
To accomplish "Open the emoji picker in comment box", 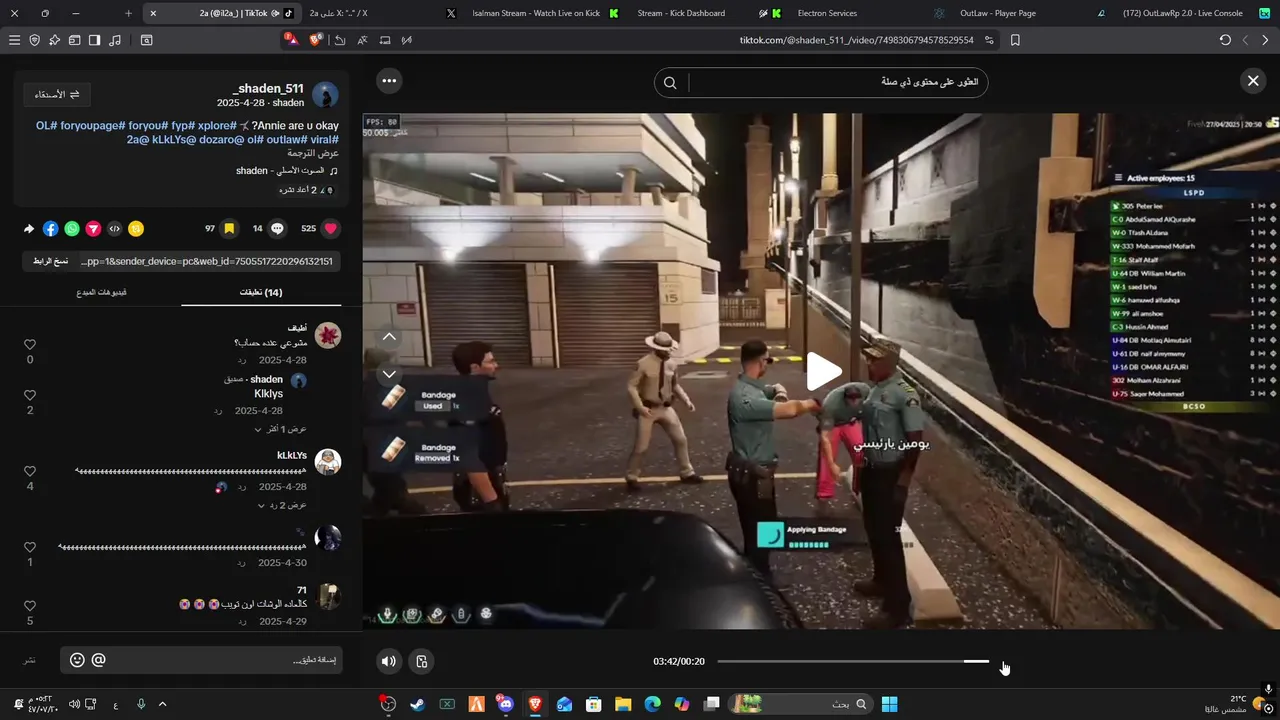I will 78,660.
